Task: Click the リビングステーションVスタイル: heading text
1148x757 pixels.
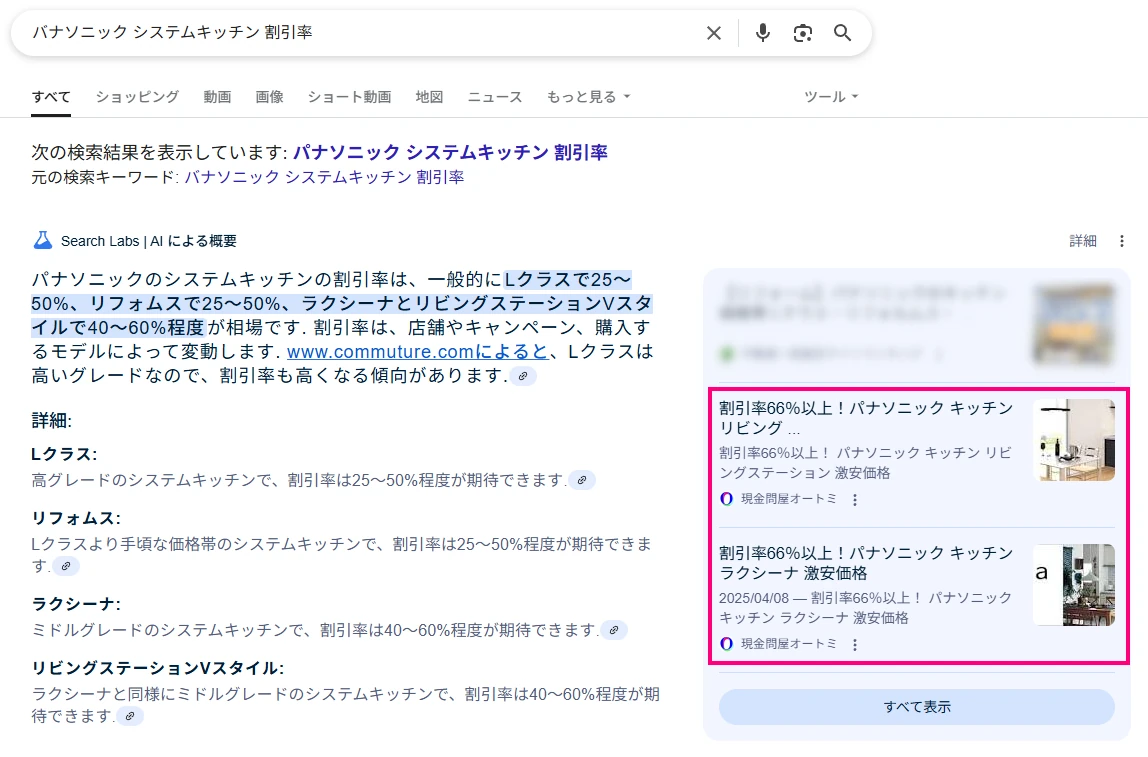Action: pos(157,668)
